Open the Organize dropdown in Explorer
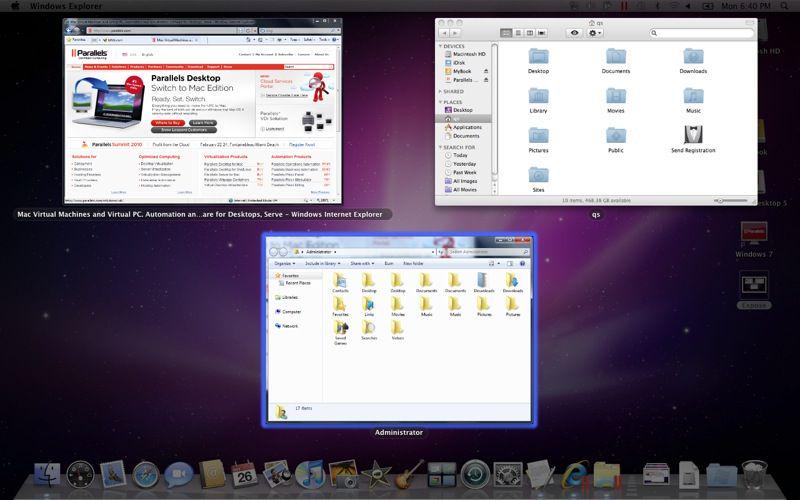 (x=284, y=262)
